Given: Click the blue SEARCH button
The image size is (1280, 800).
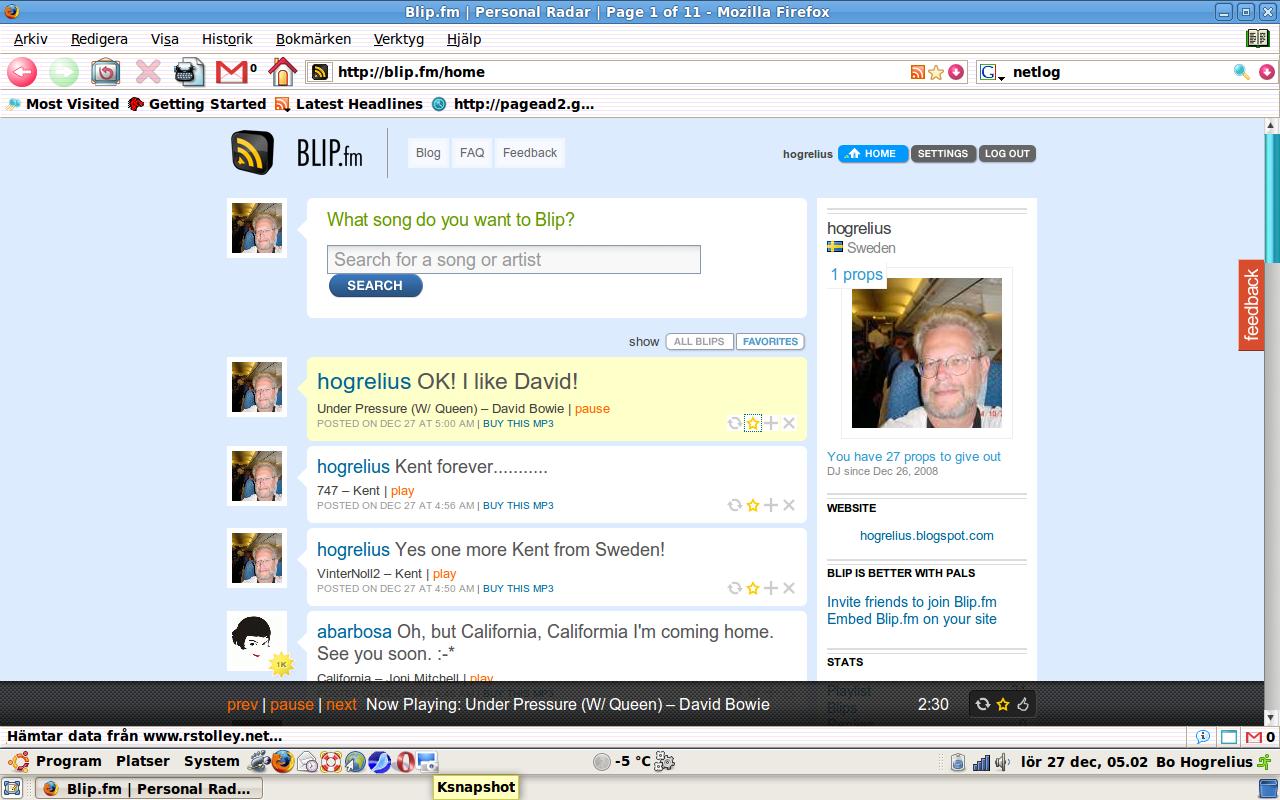Looking at the screenshot, I should [x=375, y=286].
